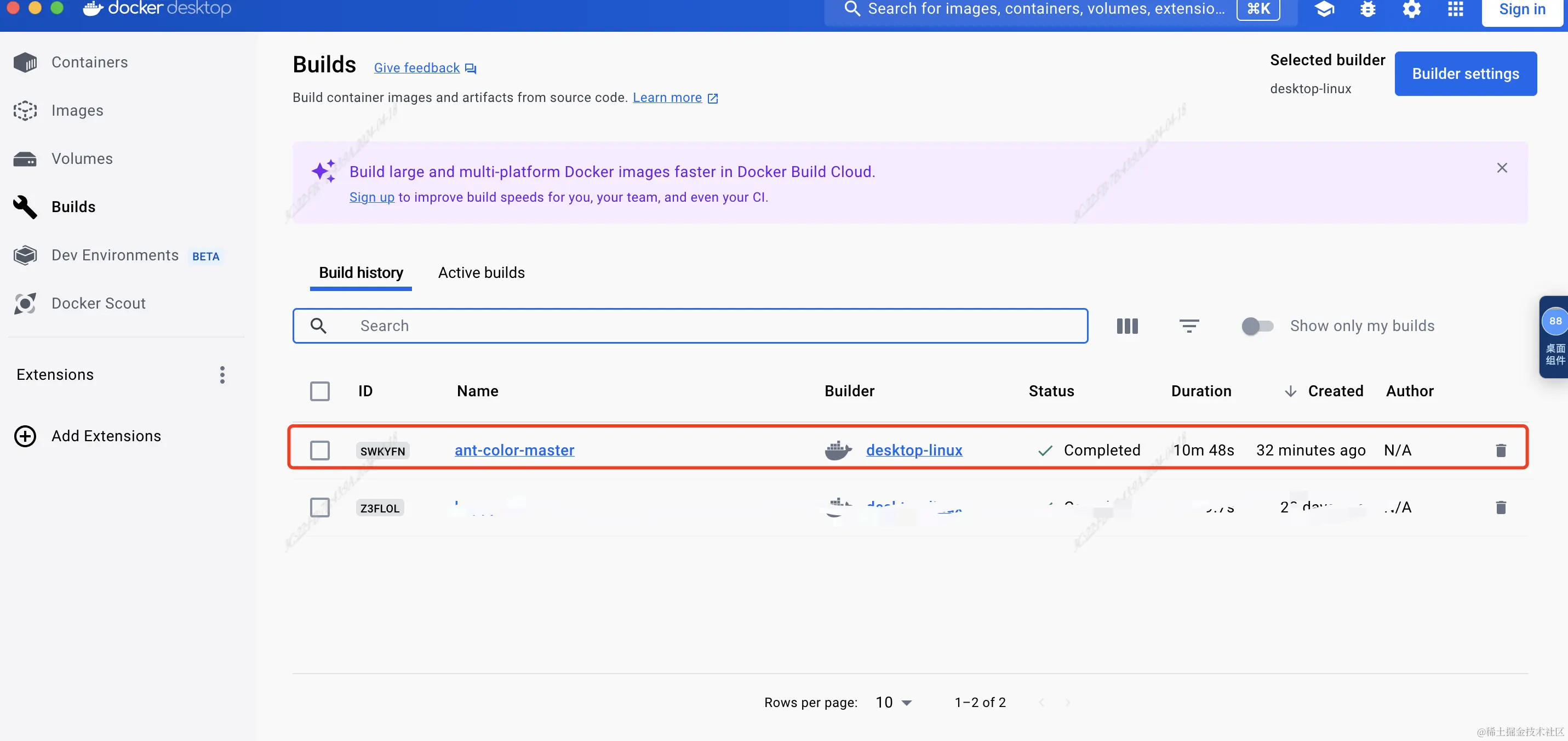Open the Images section in the sidebar

(77, 110)
